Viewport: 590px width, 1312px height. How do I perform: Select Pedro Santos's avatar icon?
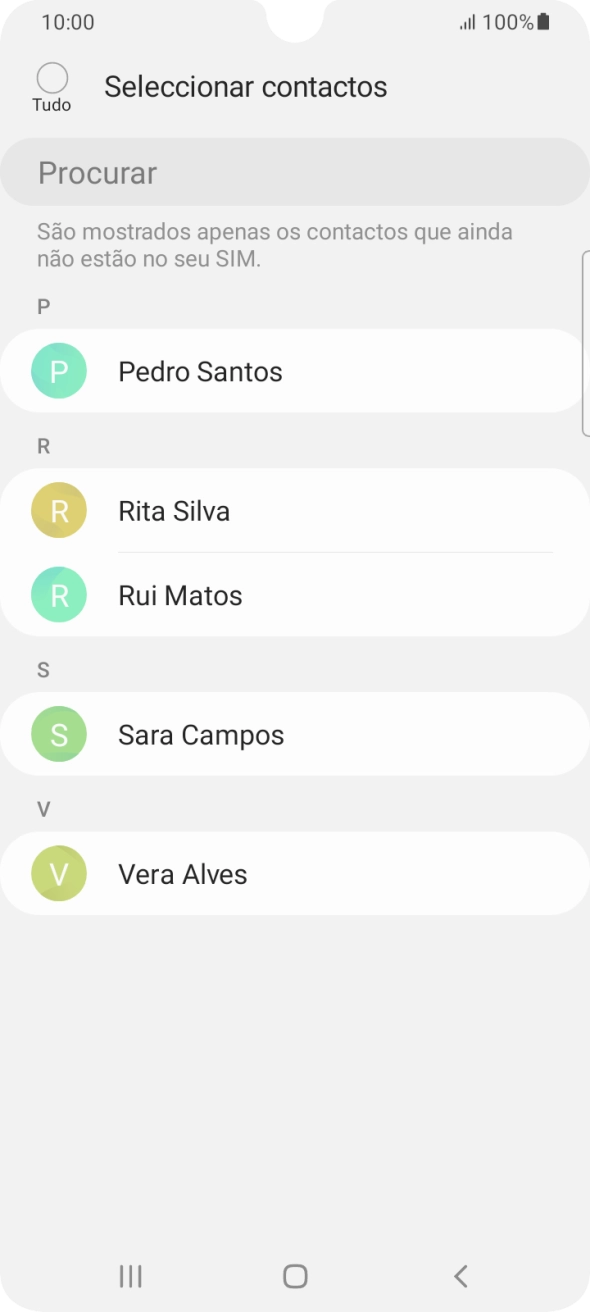click(x=58, y=371)
